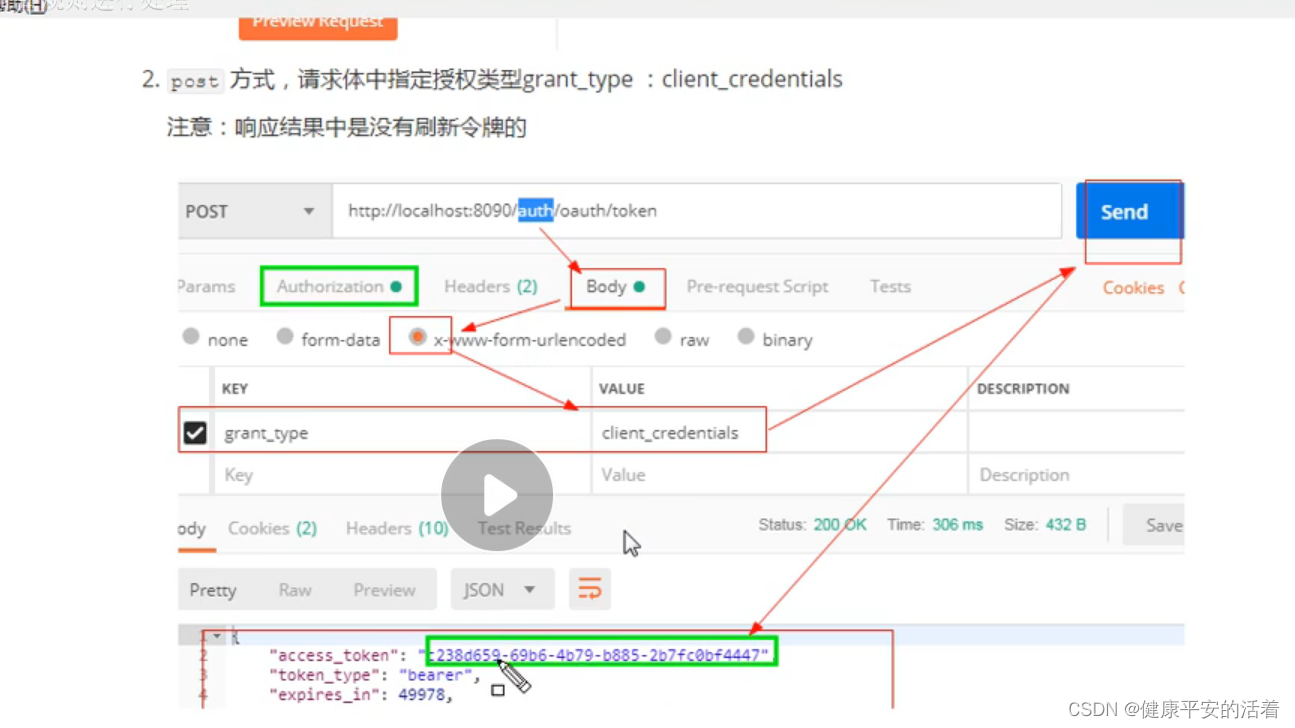The width and height of the screenshot is (1295, 728).
Task: Select the Body request tab
Action: [616, 286]
